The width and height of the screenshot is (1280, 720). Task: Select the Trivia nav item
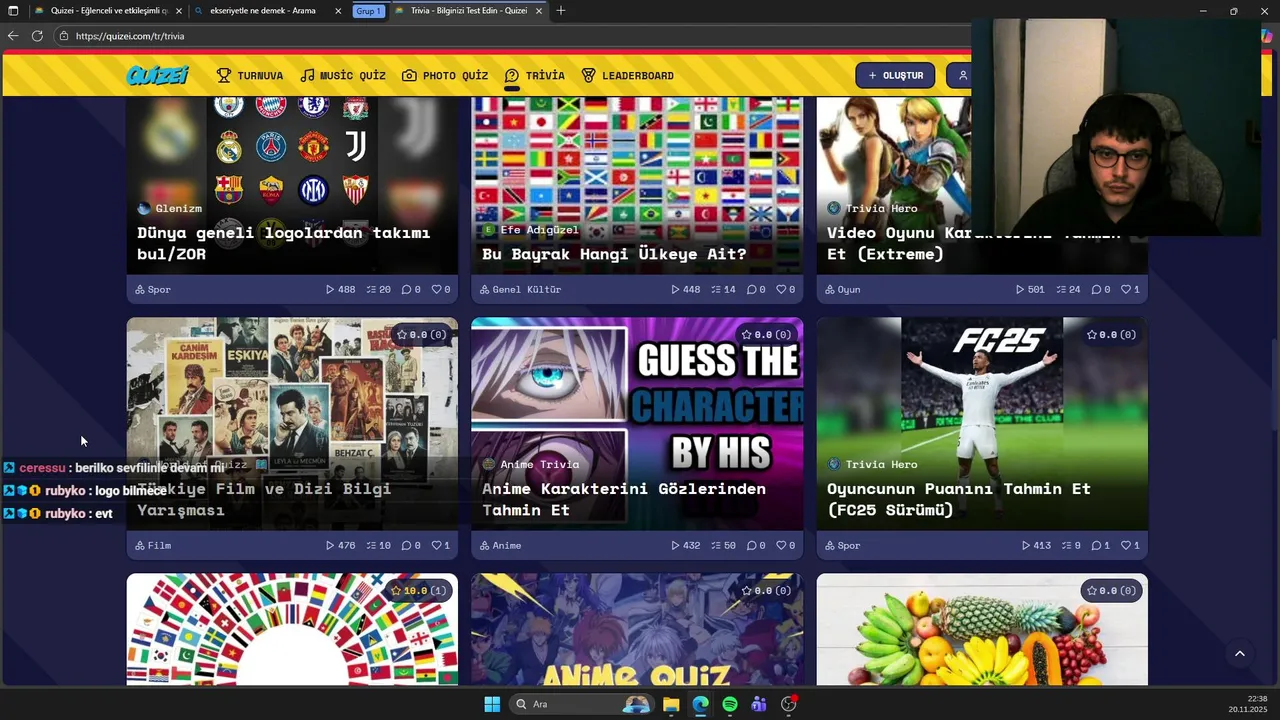tap(535, 75)
